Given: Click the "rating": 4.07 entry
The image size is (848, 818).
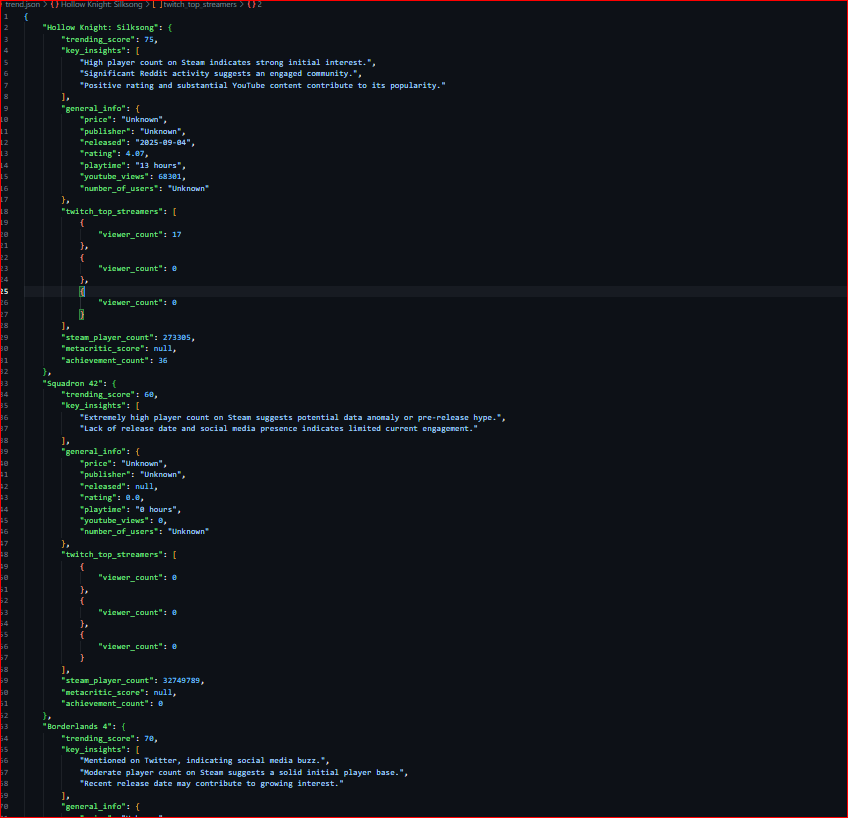Looking at the screenshot, I should click(x=114, y=154).
